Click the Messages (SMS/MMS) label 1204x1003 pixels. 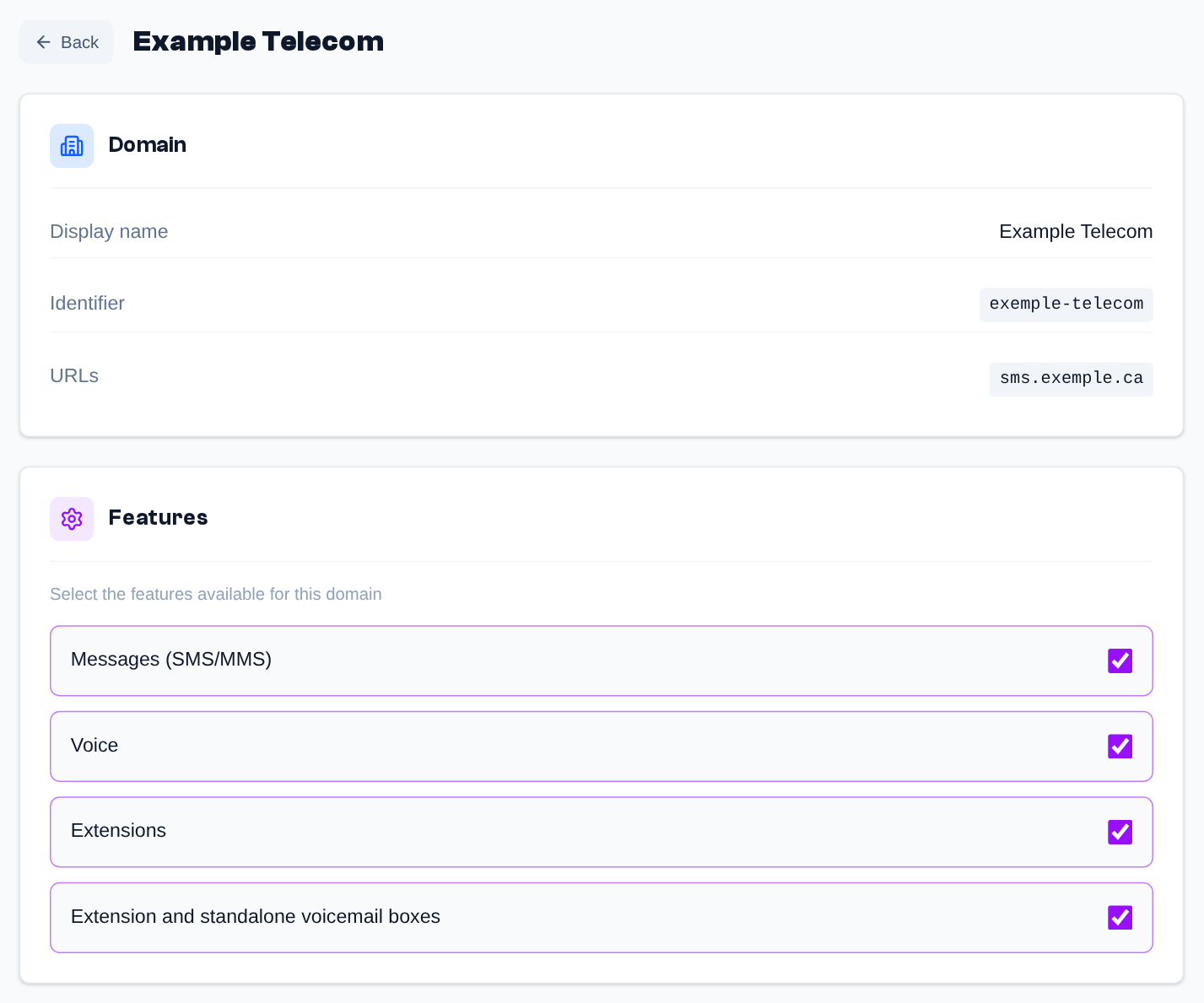tap(171, 659)
